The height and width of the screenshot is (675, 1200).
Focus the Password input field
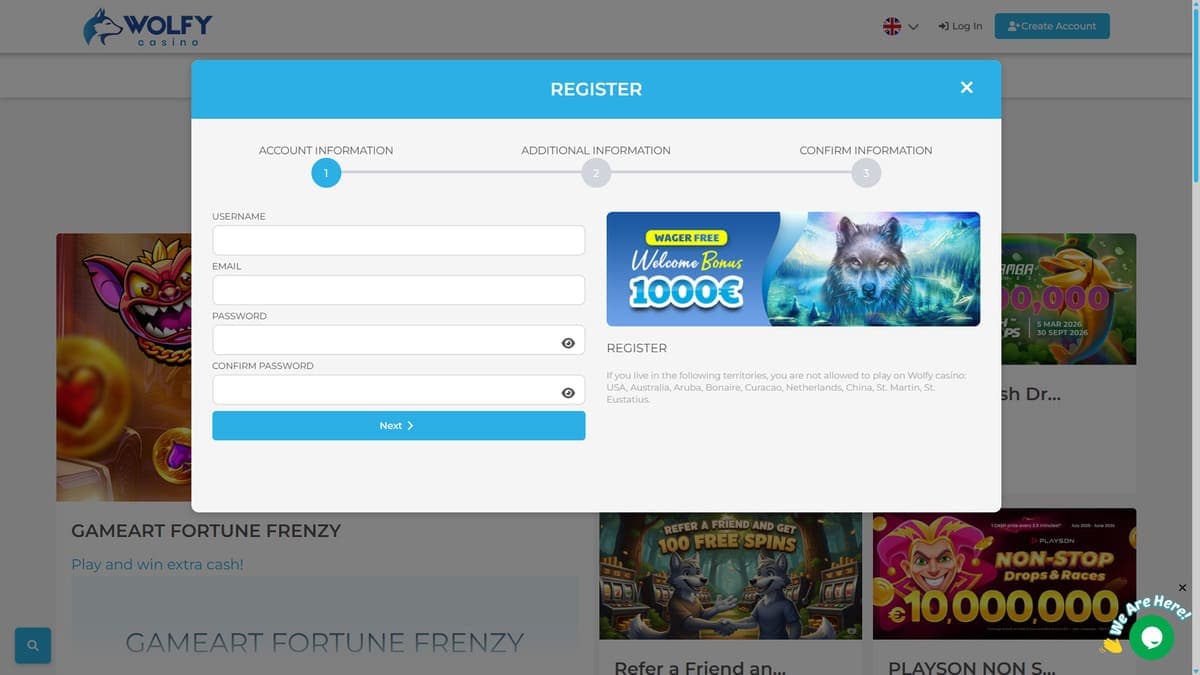398,340
